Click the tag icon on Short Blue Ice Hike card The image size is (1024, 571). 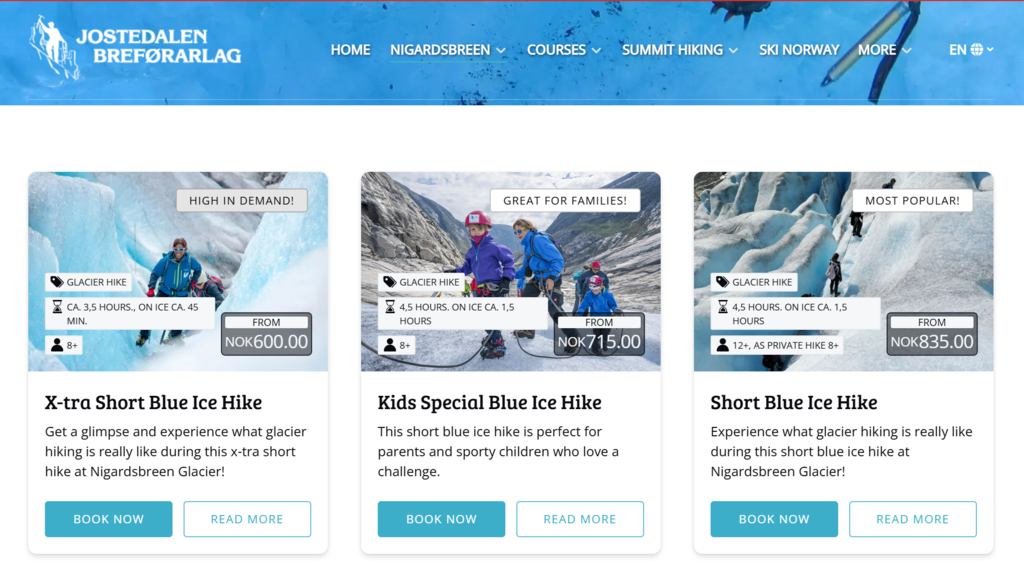tap(722, 282)
